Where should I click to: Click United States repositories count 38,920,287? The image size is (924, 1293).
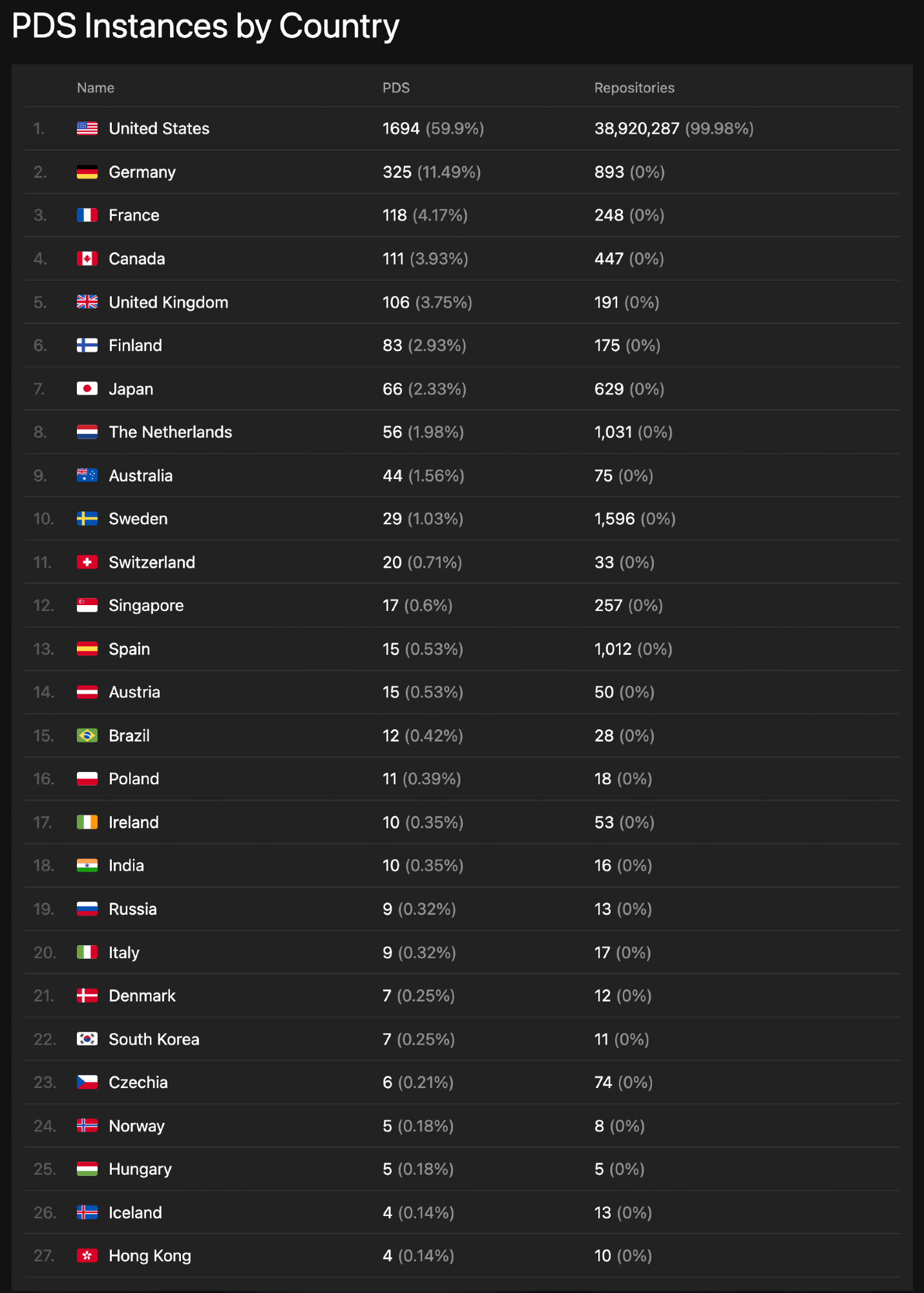click(636, 129)
